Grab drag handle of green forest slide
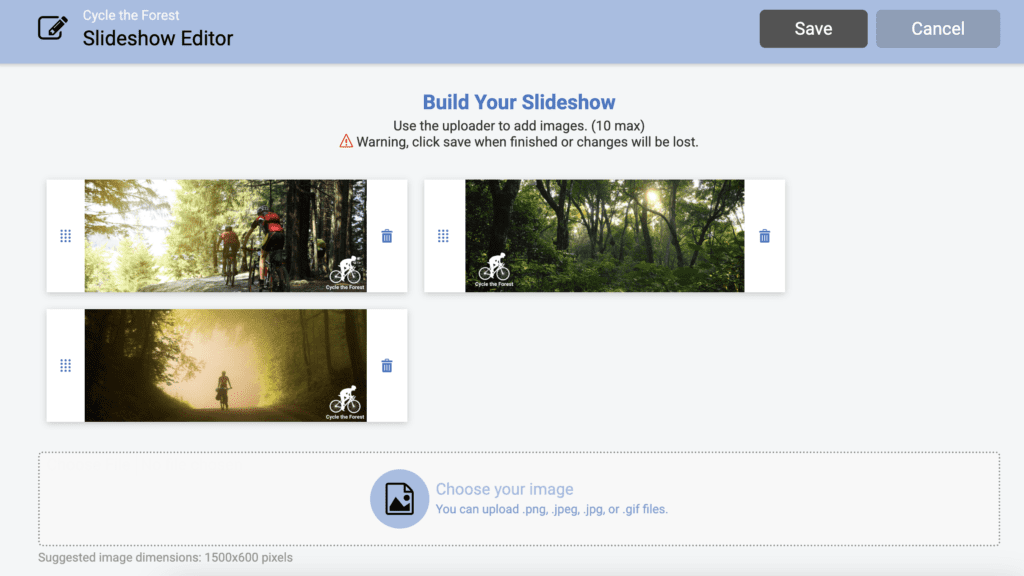The image size is (1024, 576). (x=443, y=236)
